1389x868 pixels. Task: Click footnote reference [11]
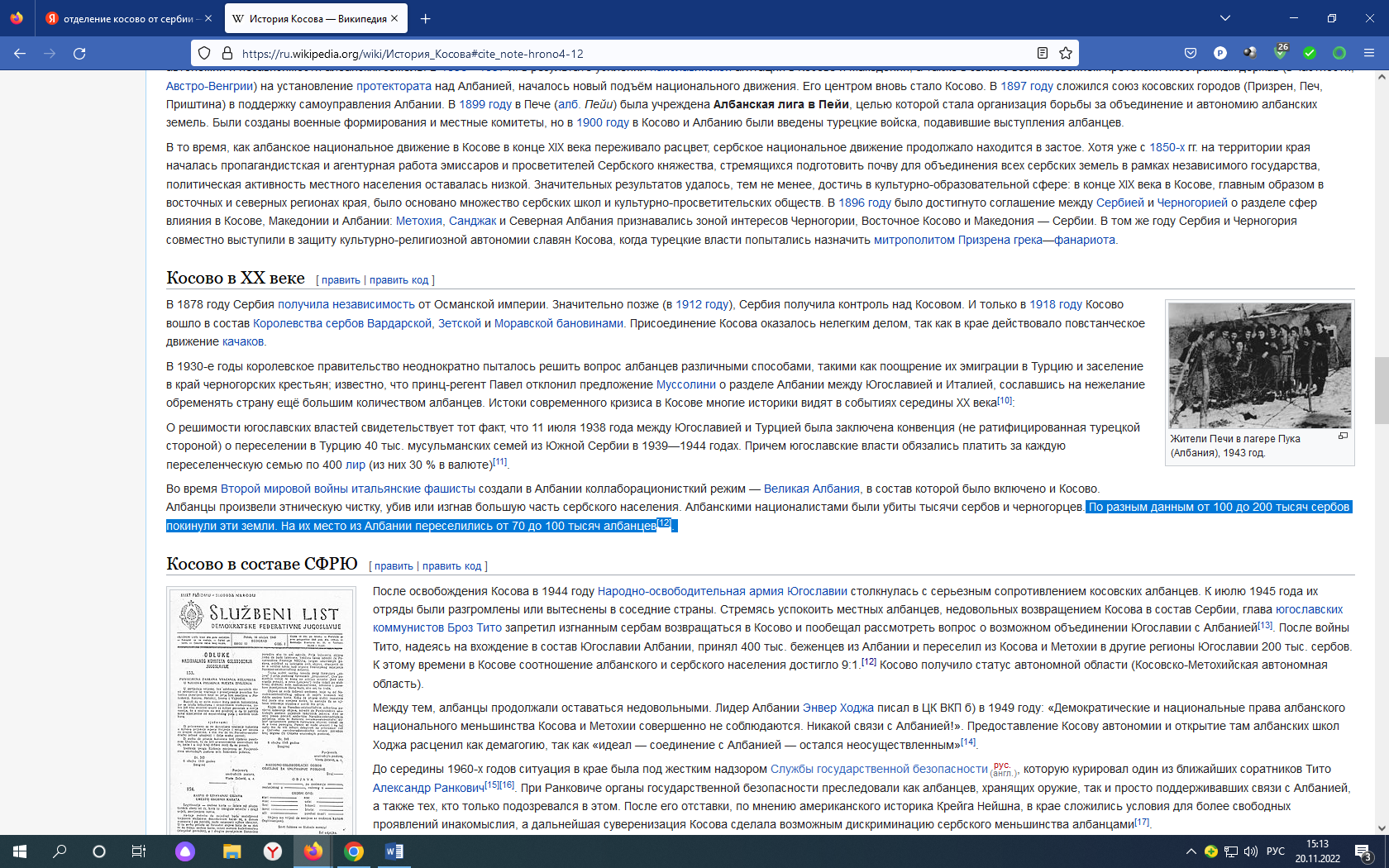(500, 461)
